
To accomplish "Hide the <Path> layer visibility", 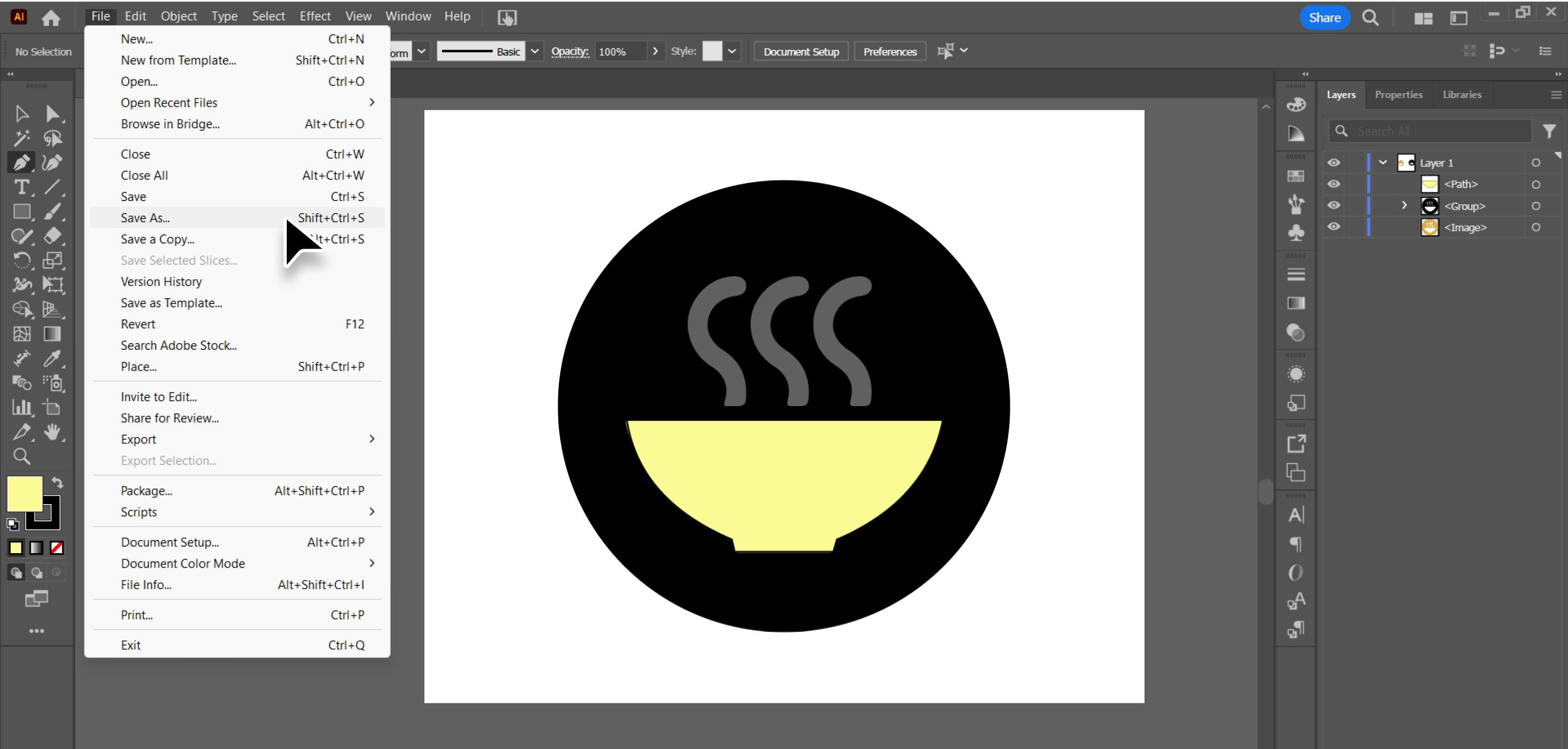I will [x=1334, y=184].
